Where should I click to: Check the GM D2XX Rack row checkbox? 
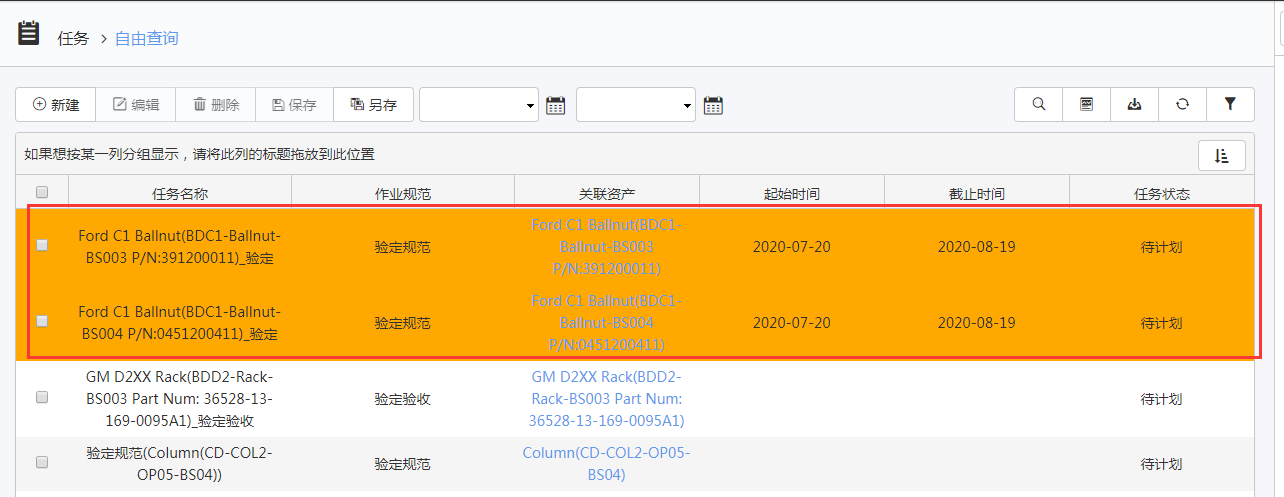click(42, 397)
